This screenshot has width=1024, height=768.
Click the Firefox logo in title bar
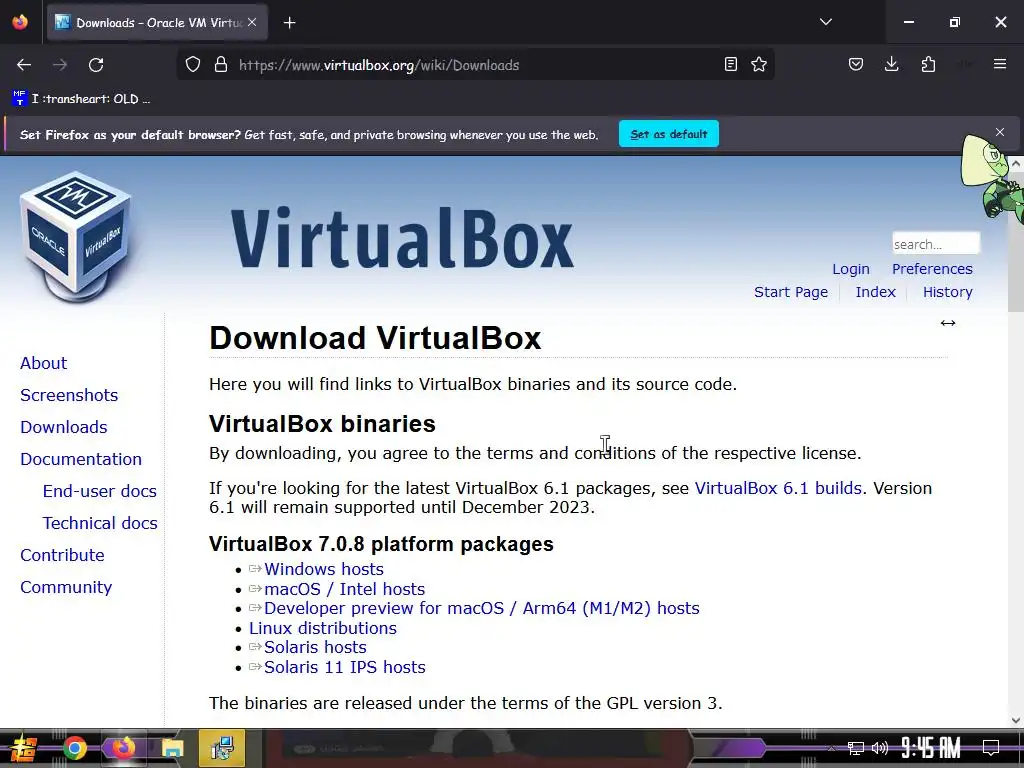(20, 22)
